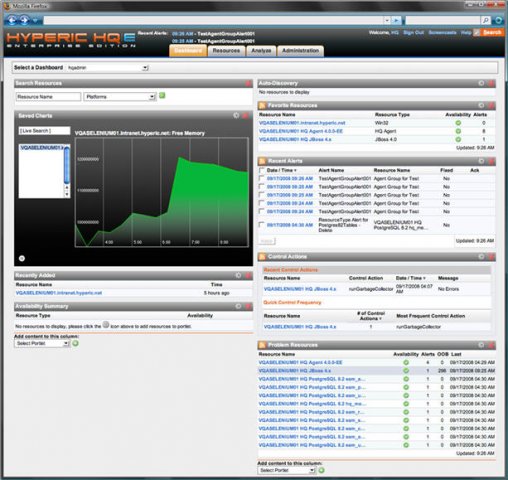Viewport: 508px width, 480px height.
Task: Click the Favorite Resources RSS feed icon
Action: coord(262,106)
